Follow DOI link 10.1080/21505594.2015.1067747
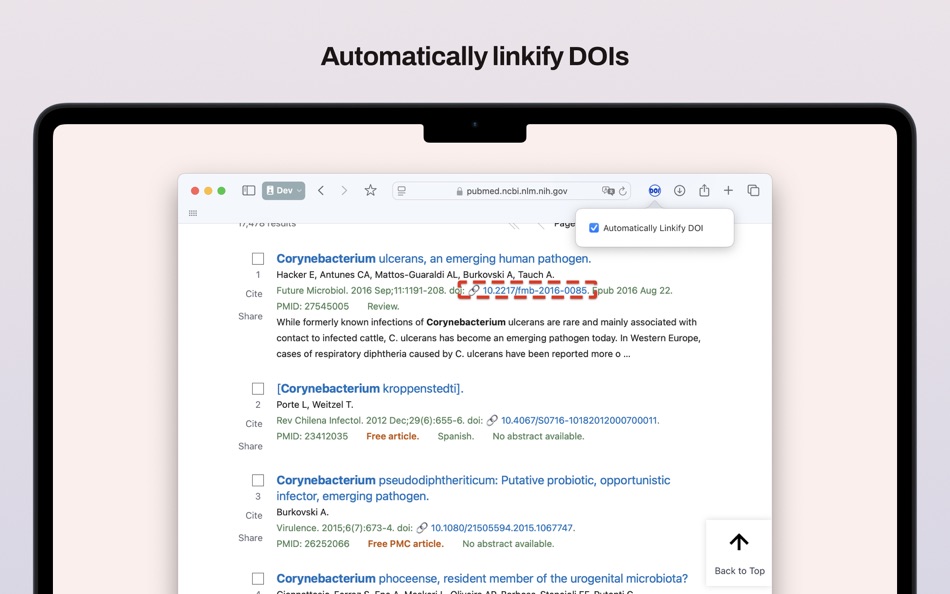 click(502, 528)
